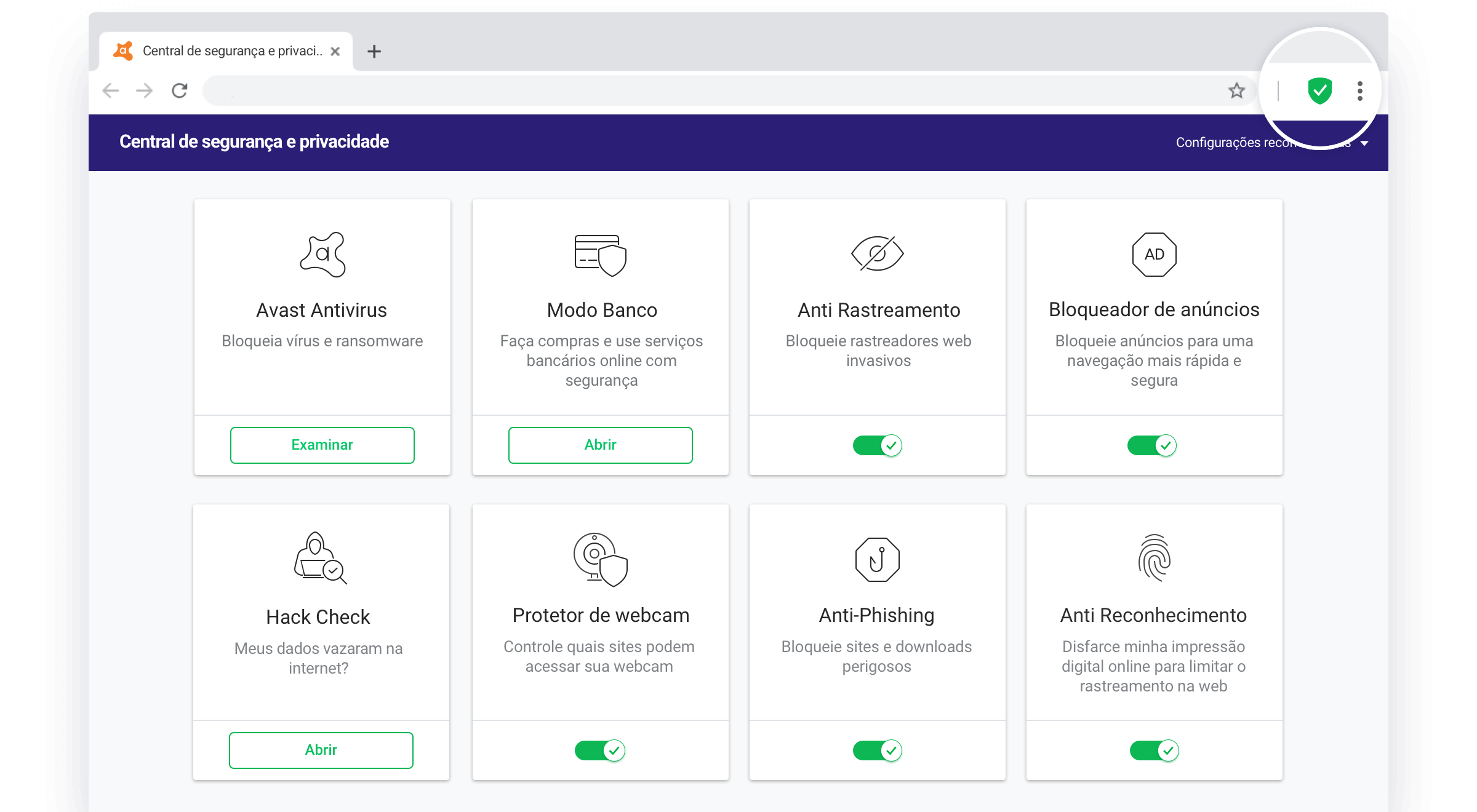
Task: Click the browser address bar
Action: [708, 91]
